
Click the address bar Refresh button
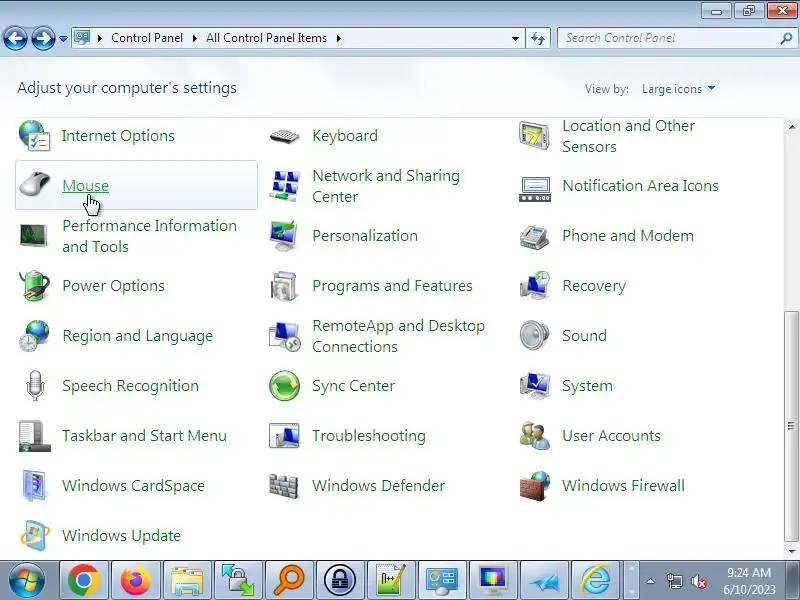pos(538,38)
